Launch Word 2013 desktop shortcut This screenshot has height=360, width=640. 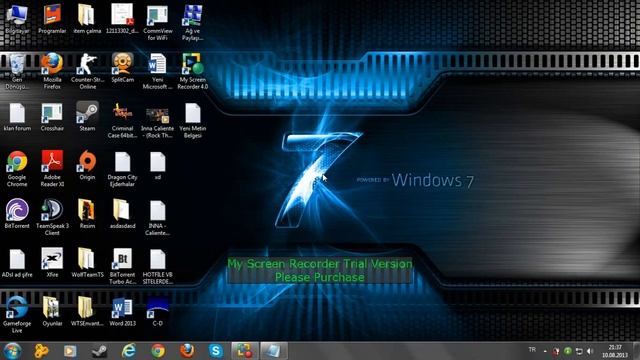(122, 311)
